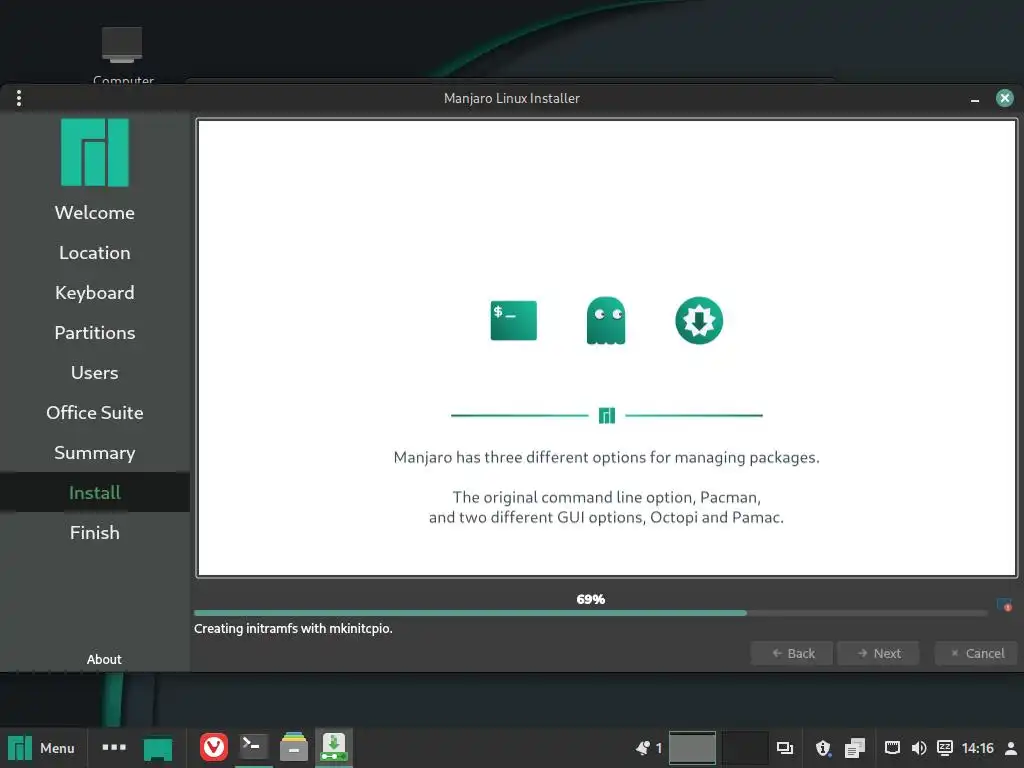
Task: Show the desktop using green taskbar icon
Action: click(157, 748)
